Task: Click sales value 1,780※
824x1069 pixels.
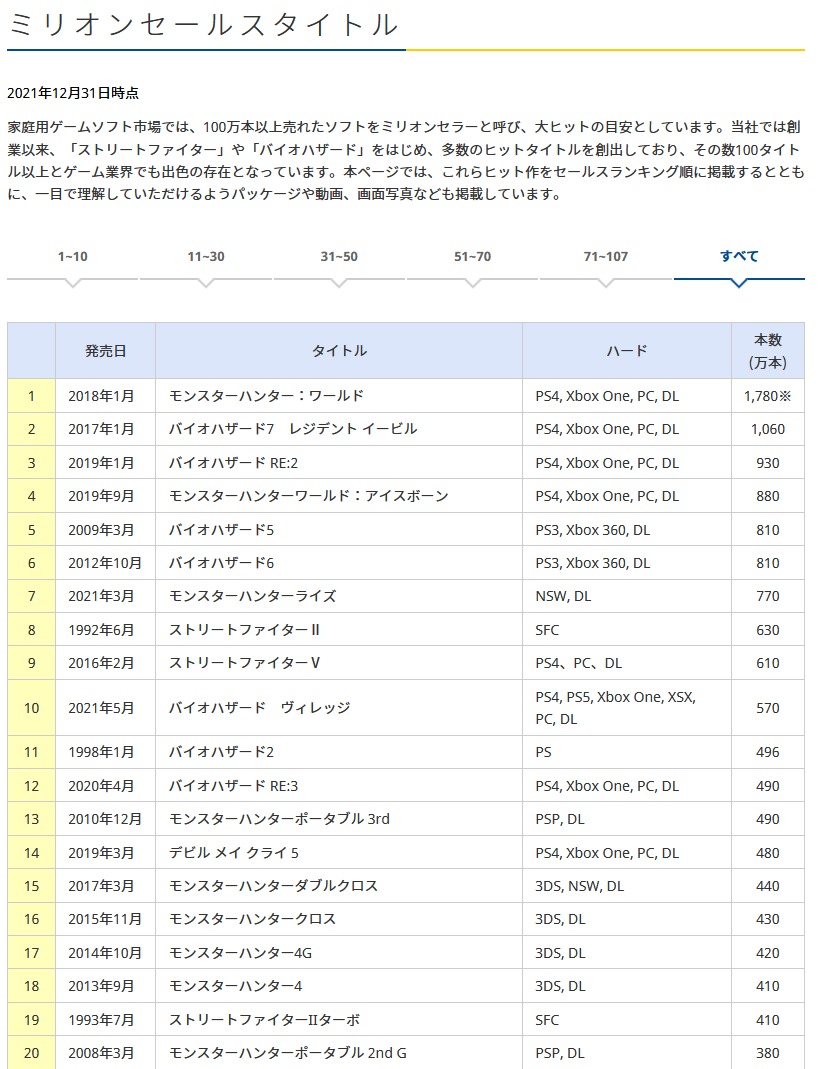Action: tap(767, 396)
